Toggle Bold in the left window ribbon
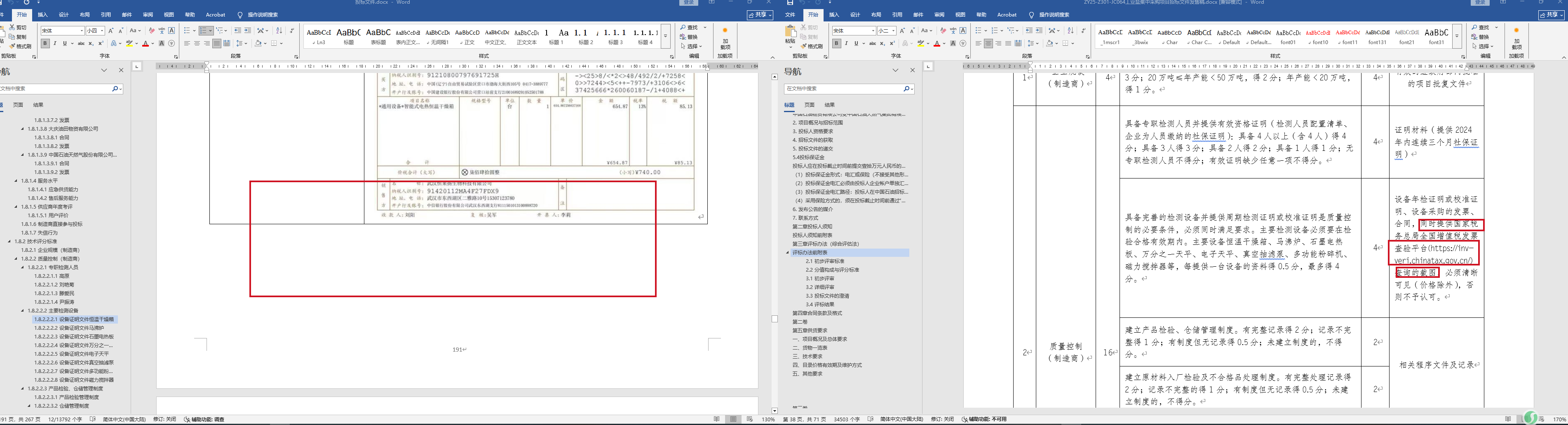Screen dimensions: 1568x425 coord(45,44)
